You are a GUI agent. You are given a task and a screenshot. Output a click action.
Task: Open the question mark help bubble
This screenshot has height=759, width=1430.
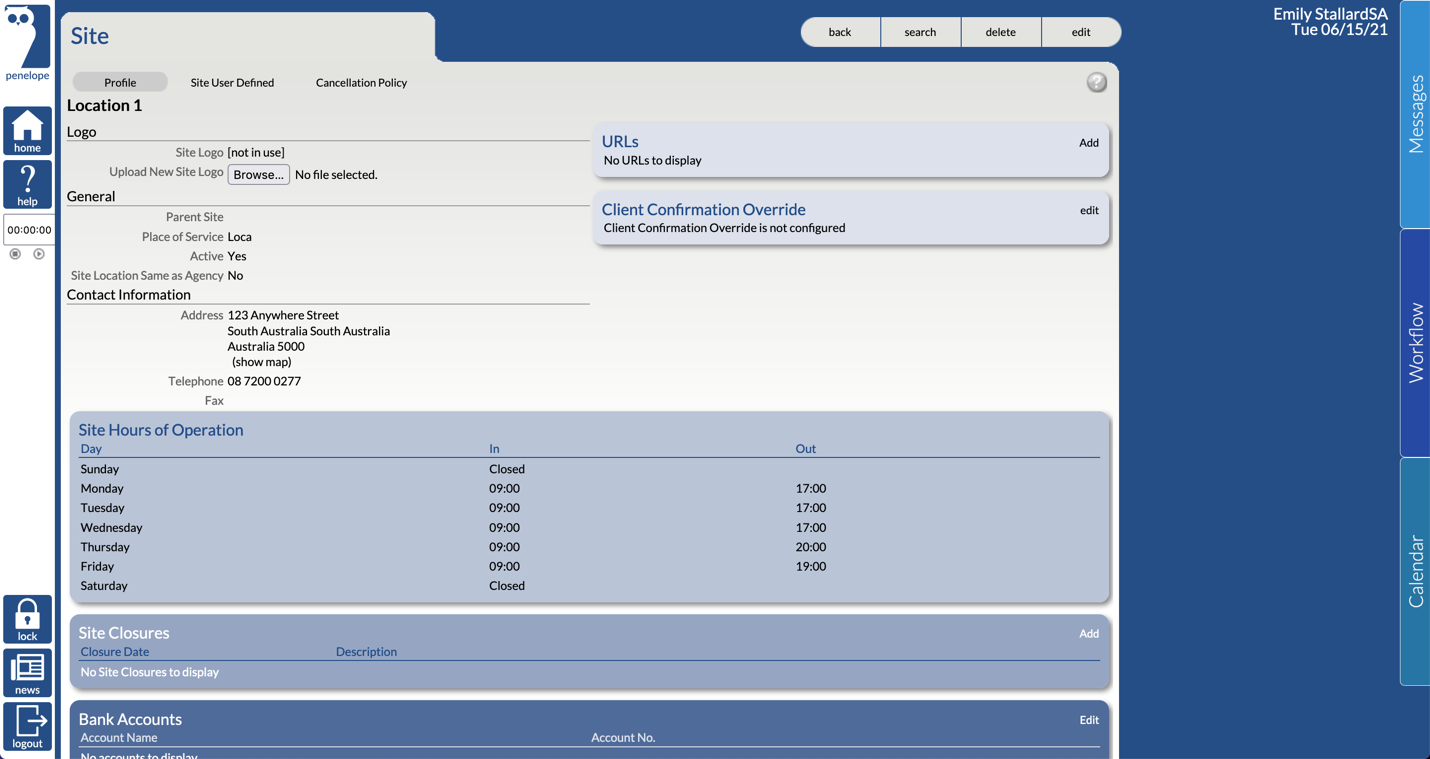[x=1097, y=82]
